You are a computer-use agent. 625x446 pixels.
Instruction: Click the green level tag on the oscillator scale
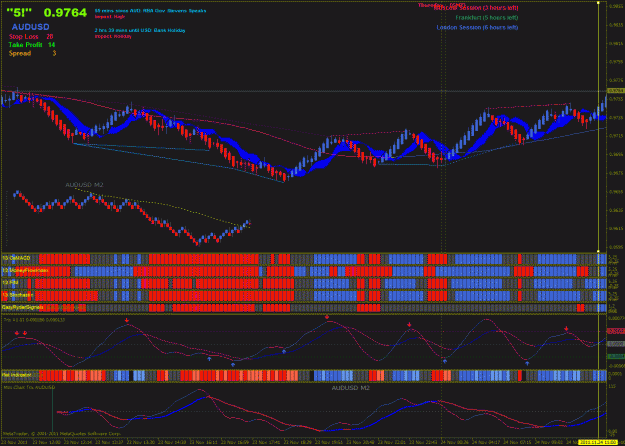point(616,356)
